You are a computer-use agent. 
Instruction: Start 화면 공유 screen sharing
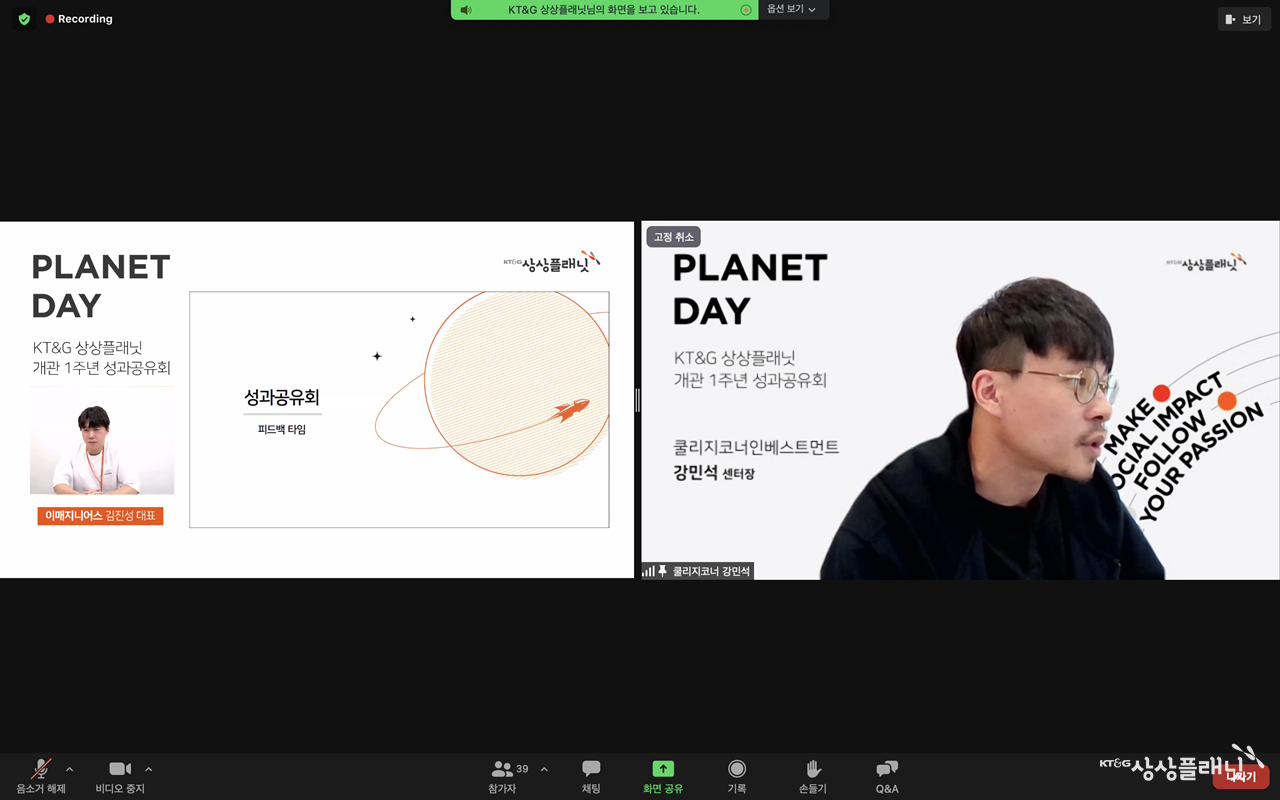pyautogui.click(x=663, y=776)
